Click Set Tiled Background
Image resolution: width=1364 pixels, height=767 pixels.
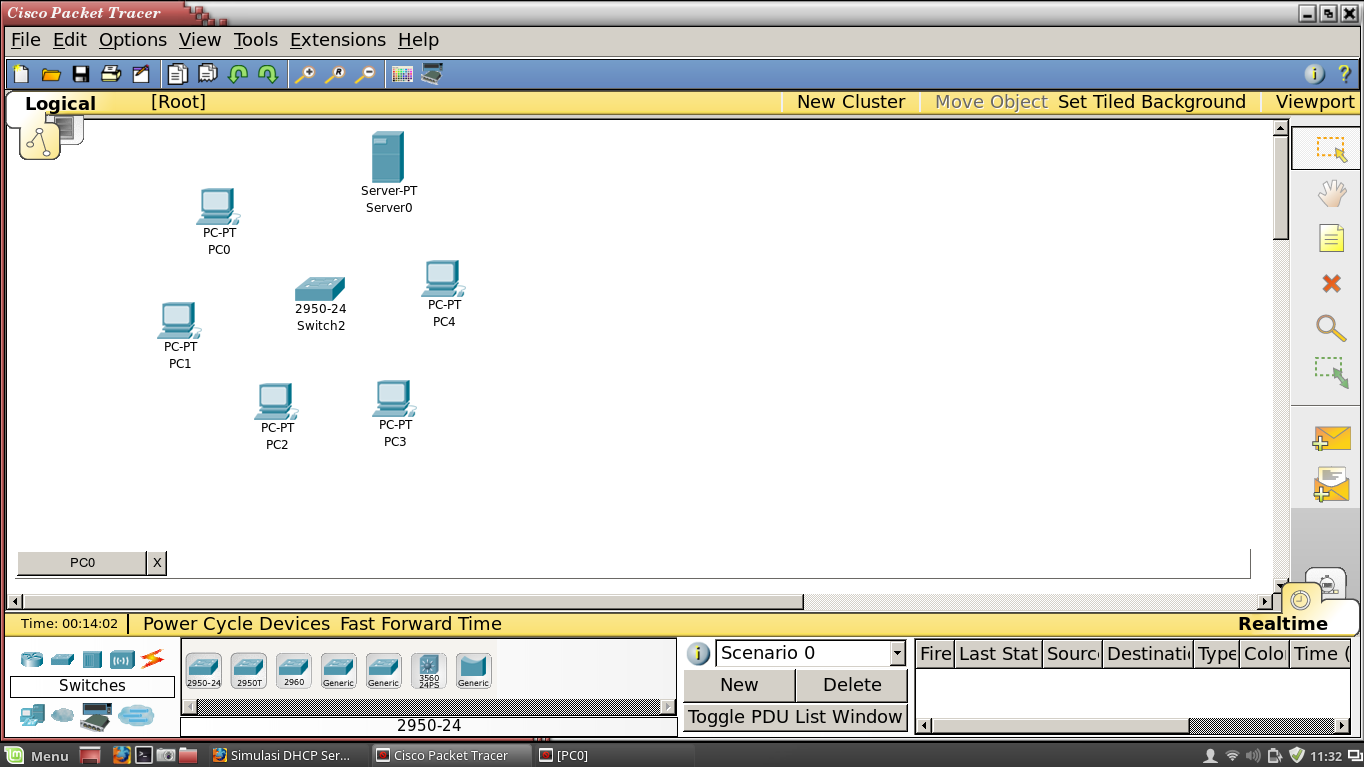pos(1152,102)
